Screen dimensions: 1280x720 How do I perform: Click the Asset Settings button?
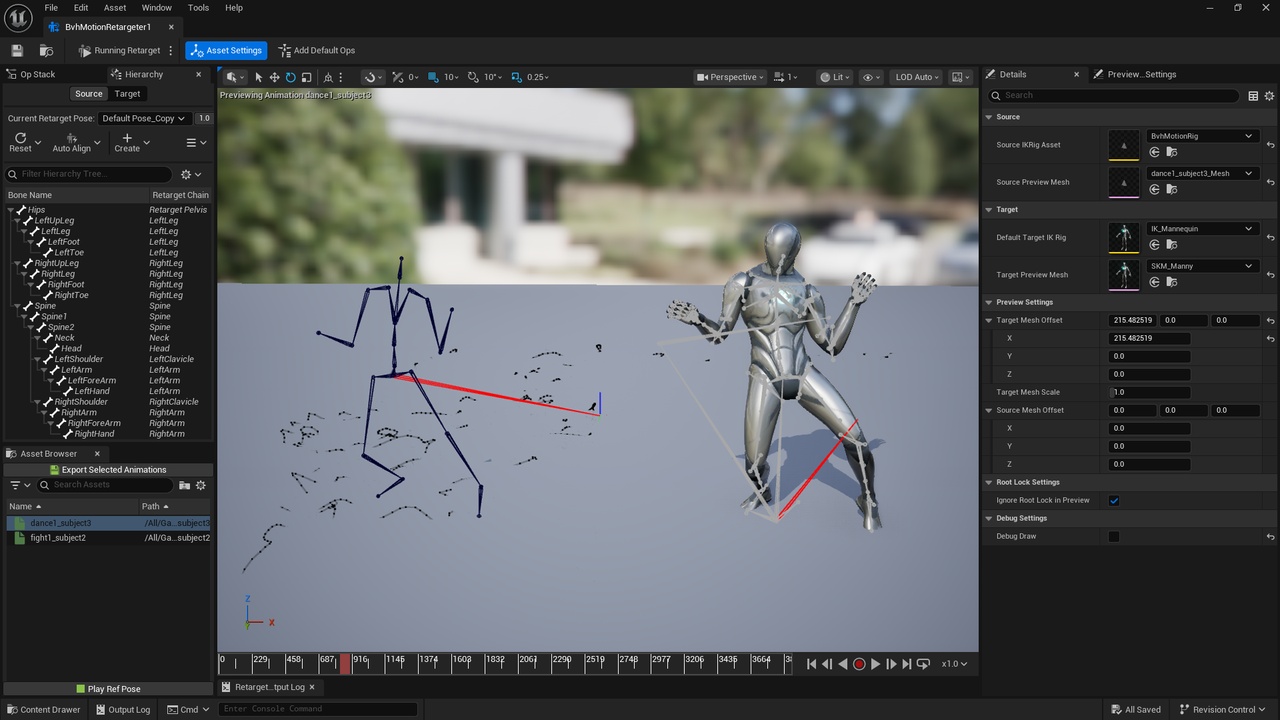(x=226, y=50)
